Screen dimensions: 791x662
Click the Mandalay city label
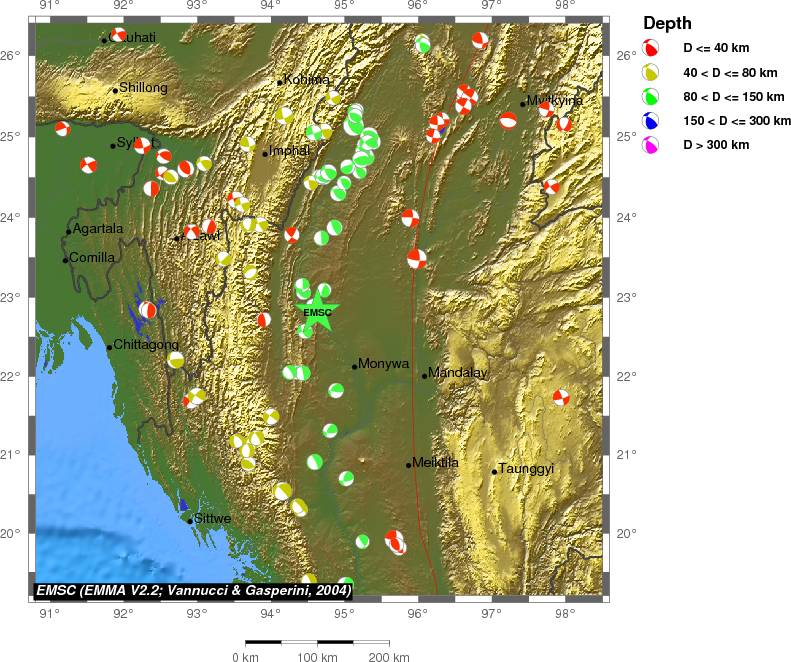[458, 373]
